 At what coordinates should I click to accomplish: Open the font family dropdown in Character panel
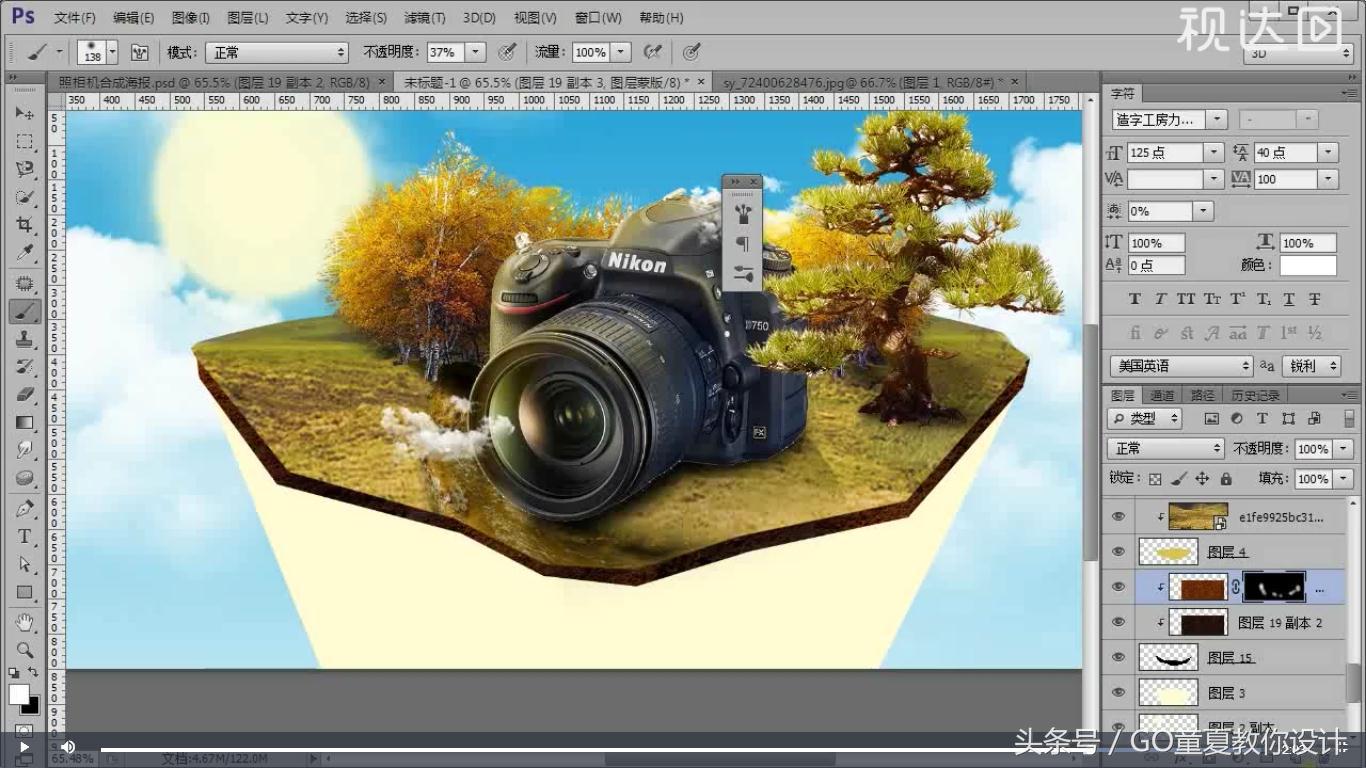[x=1216, y=118]
